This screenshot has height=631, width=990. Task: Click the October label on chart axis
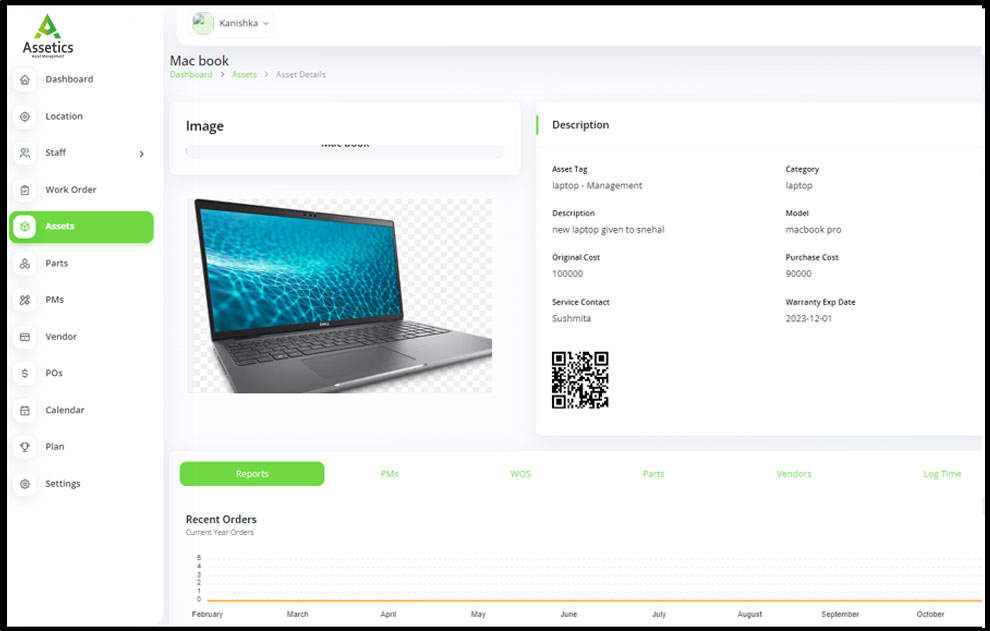pyautogui.click(x=930, y=614)
